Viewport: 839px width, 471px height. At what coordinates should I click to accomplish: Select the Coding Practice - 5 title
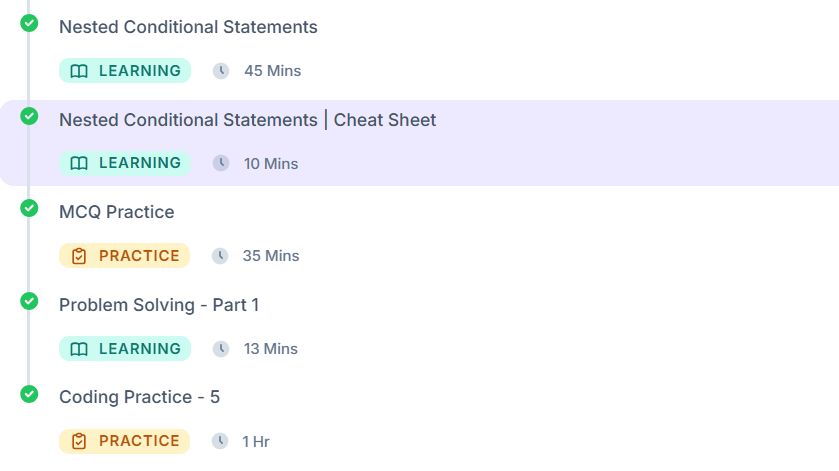(139, 397)
